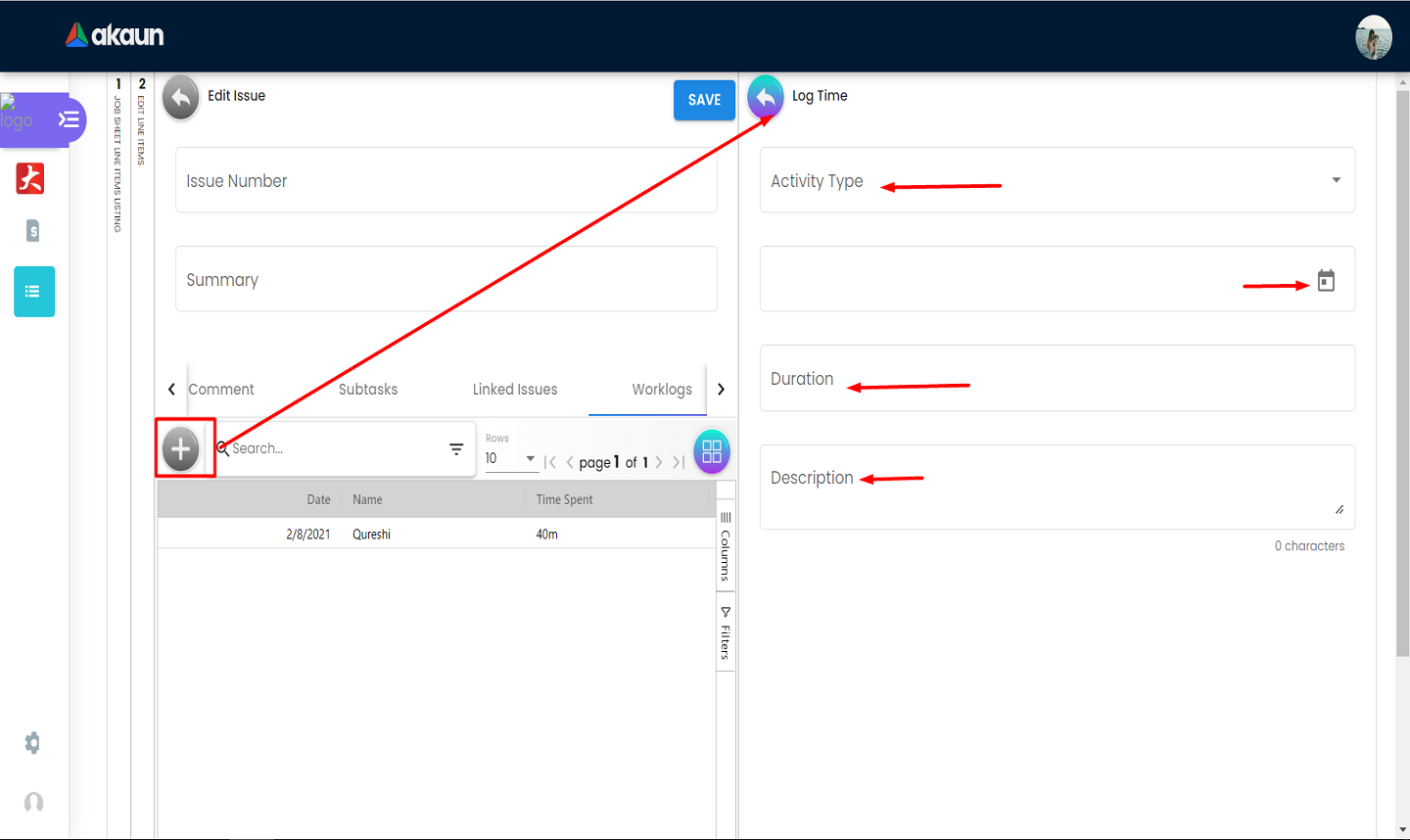Select the teal list icon in sidebar

click(34, 292)
